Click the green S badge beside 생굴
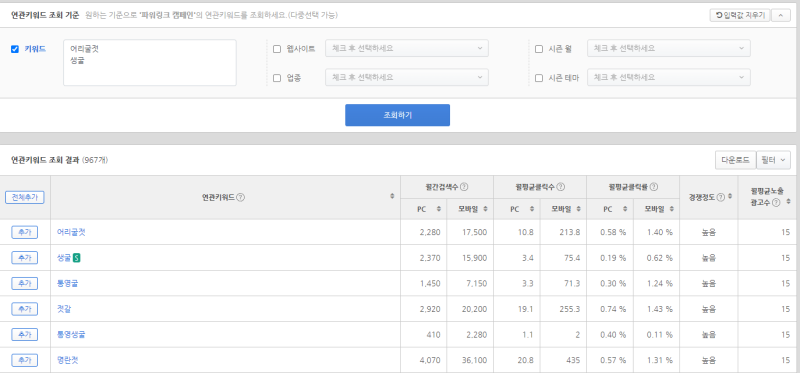 77,258
